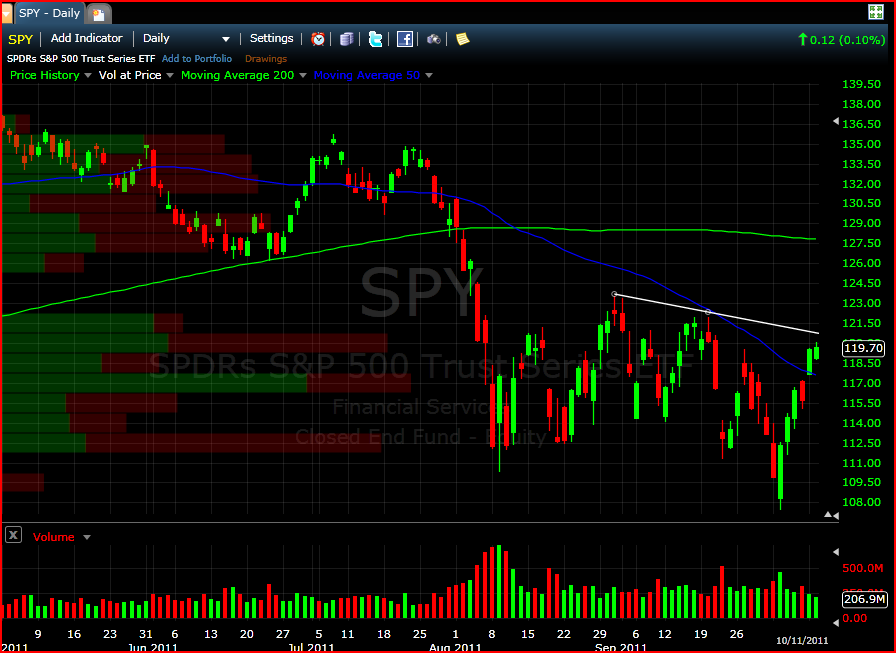Click the 139.50 price axis label
Viewport: 896px width, 653px height.
pyautogui.click(x=861, y=84)
